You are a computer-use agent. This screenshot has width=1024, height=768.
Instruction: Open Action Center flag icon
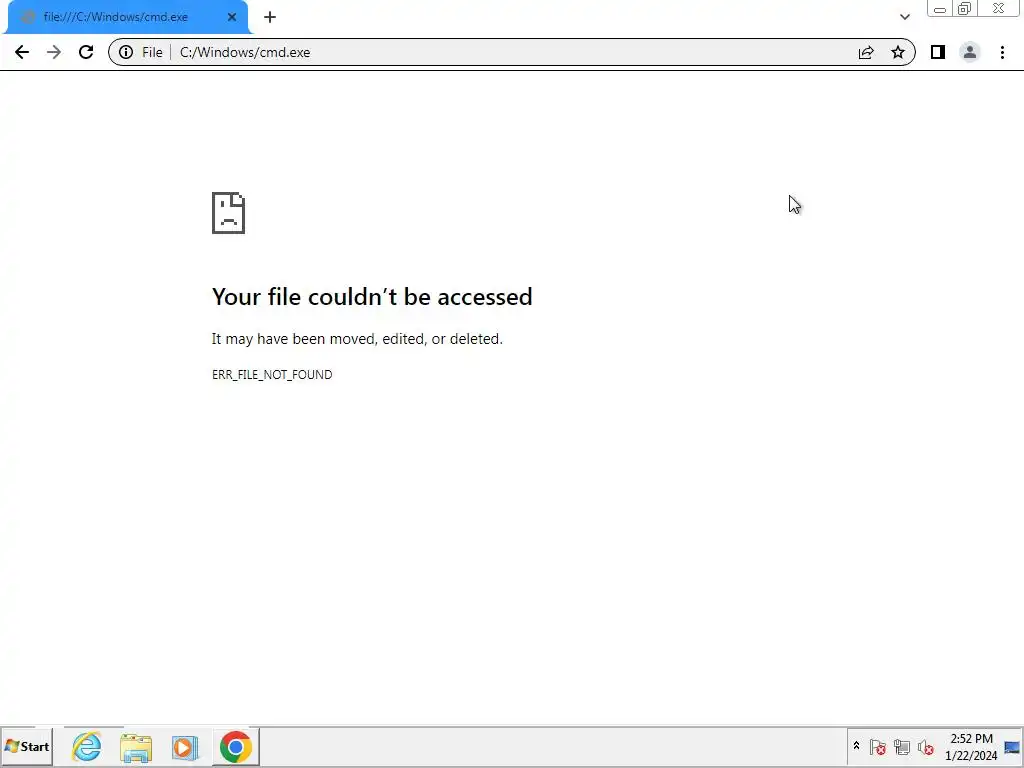878,746
